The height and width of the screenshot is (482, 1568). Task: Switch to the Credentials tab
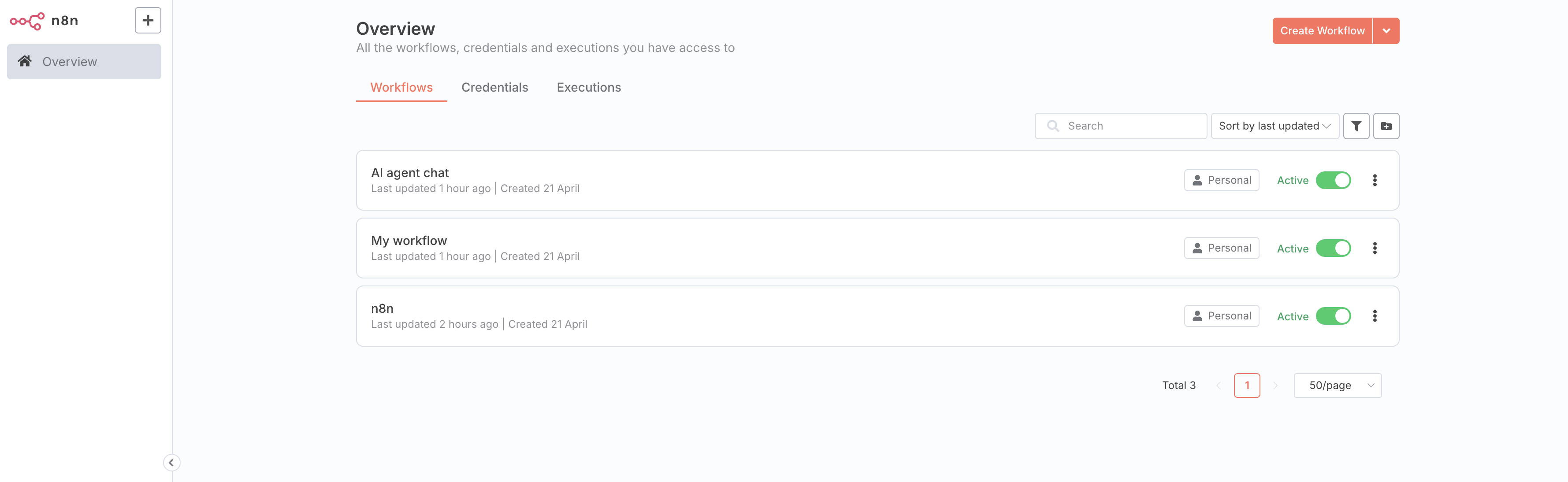[494, 88]
